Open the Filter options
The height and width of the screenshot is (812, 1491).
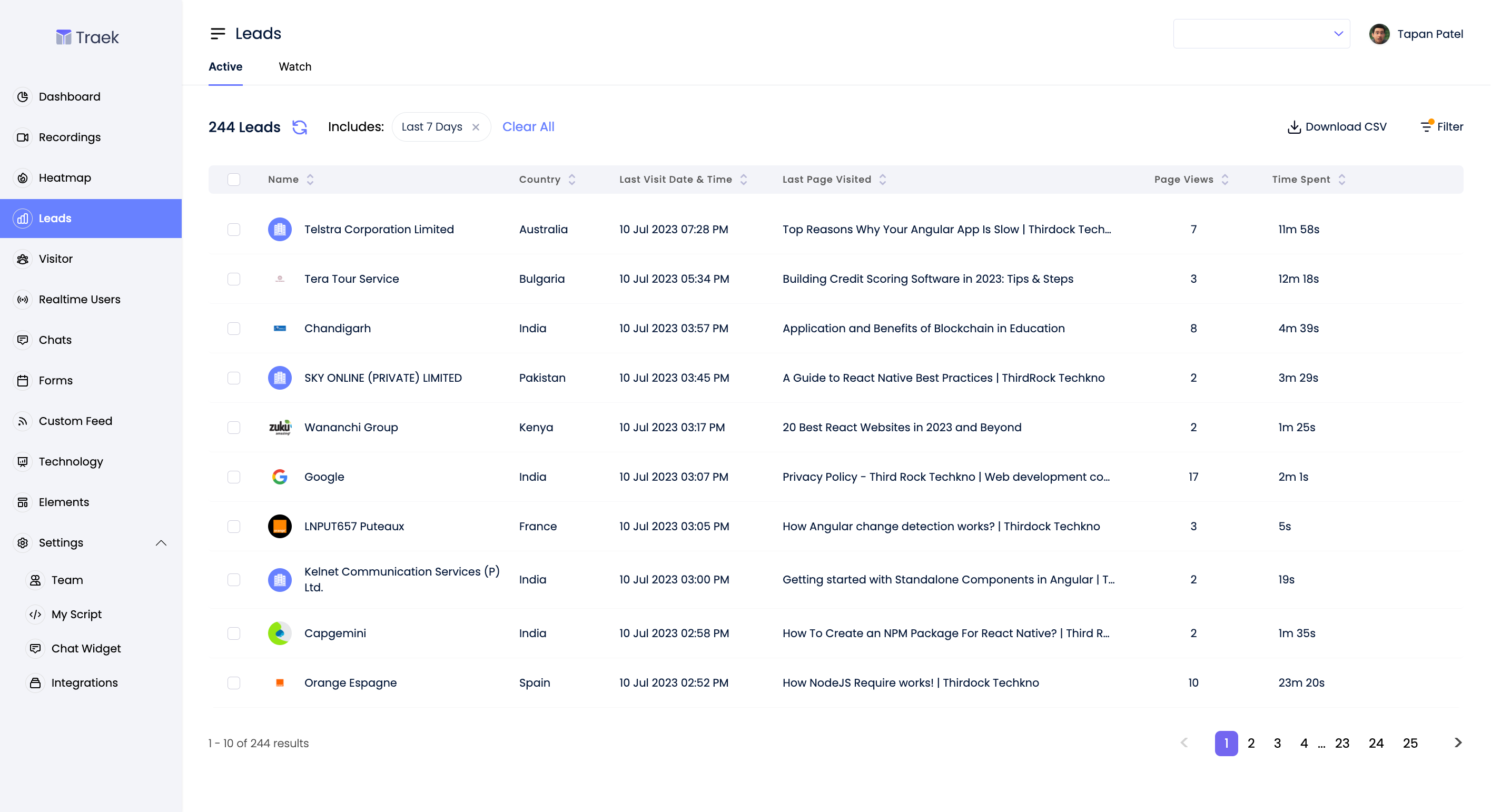click(1441, 126)
